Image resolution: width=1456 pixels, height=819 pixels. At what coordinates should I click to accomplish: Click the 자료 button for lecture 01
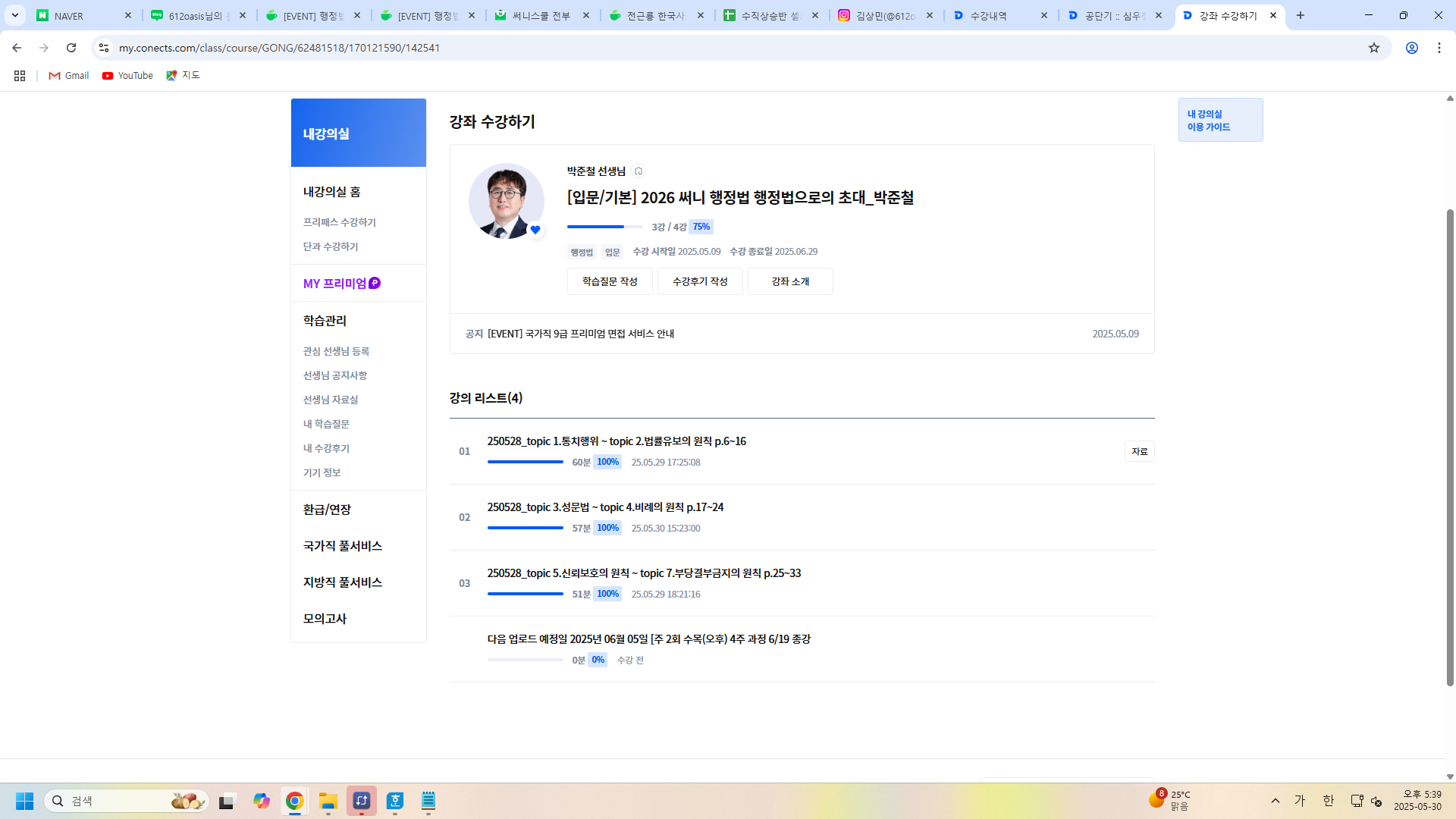tap(1139, 451)
